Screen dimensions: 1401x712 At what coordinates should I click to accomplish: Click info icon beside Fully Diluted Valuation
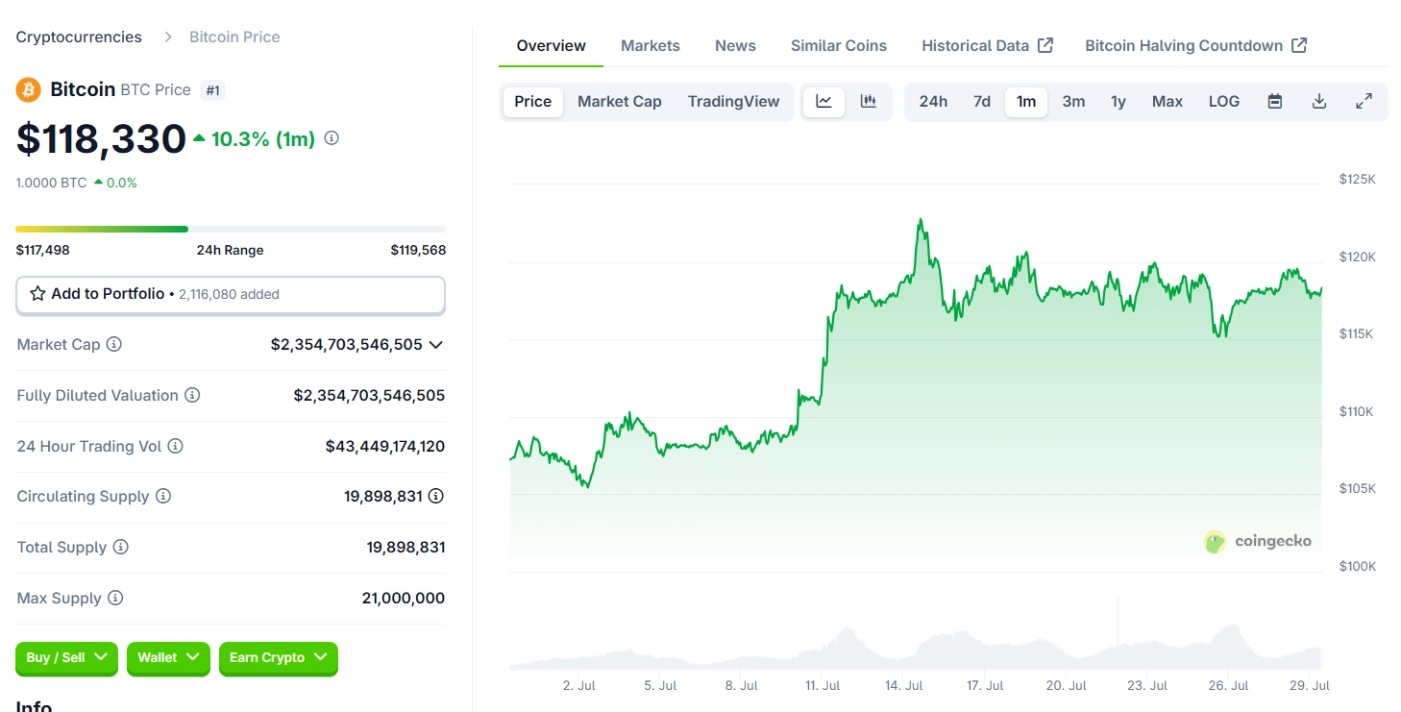click(x=192, y=395)
